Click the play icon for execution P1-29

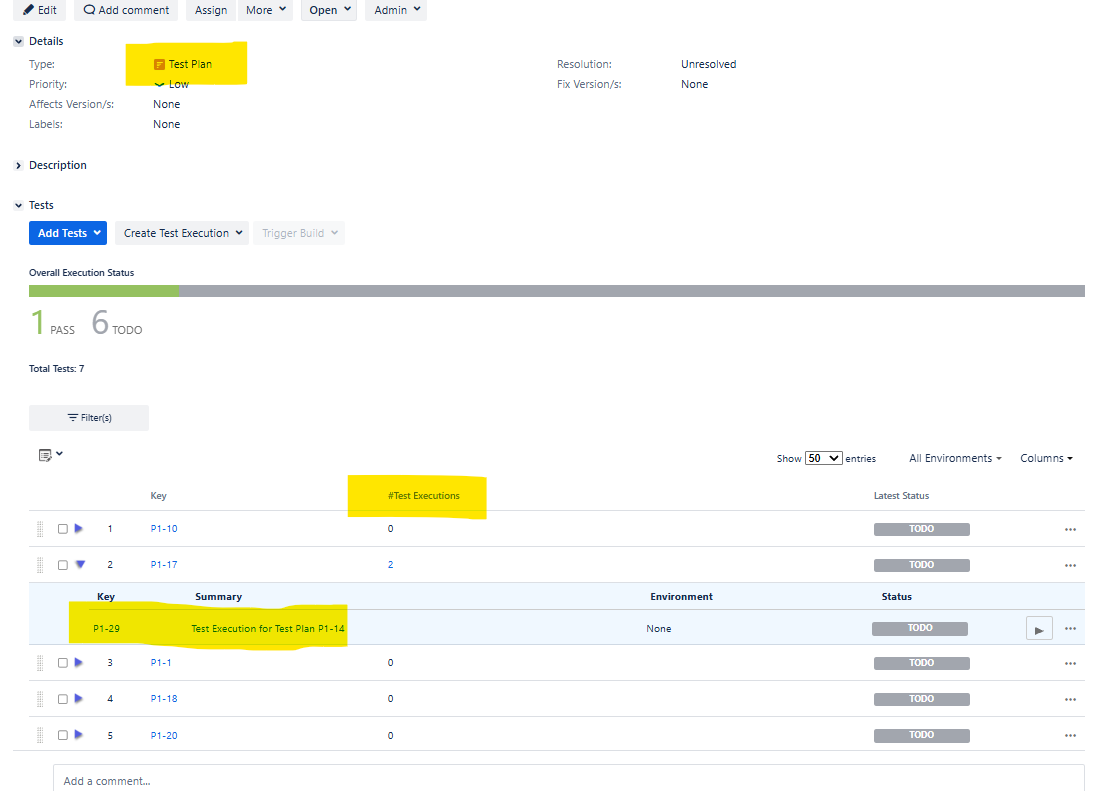[x=1039, y=628]
